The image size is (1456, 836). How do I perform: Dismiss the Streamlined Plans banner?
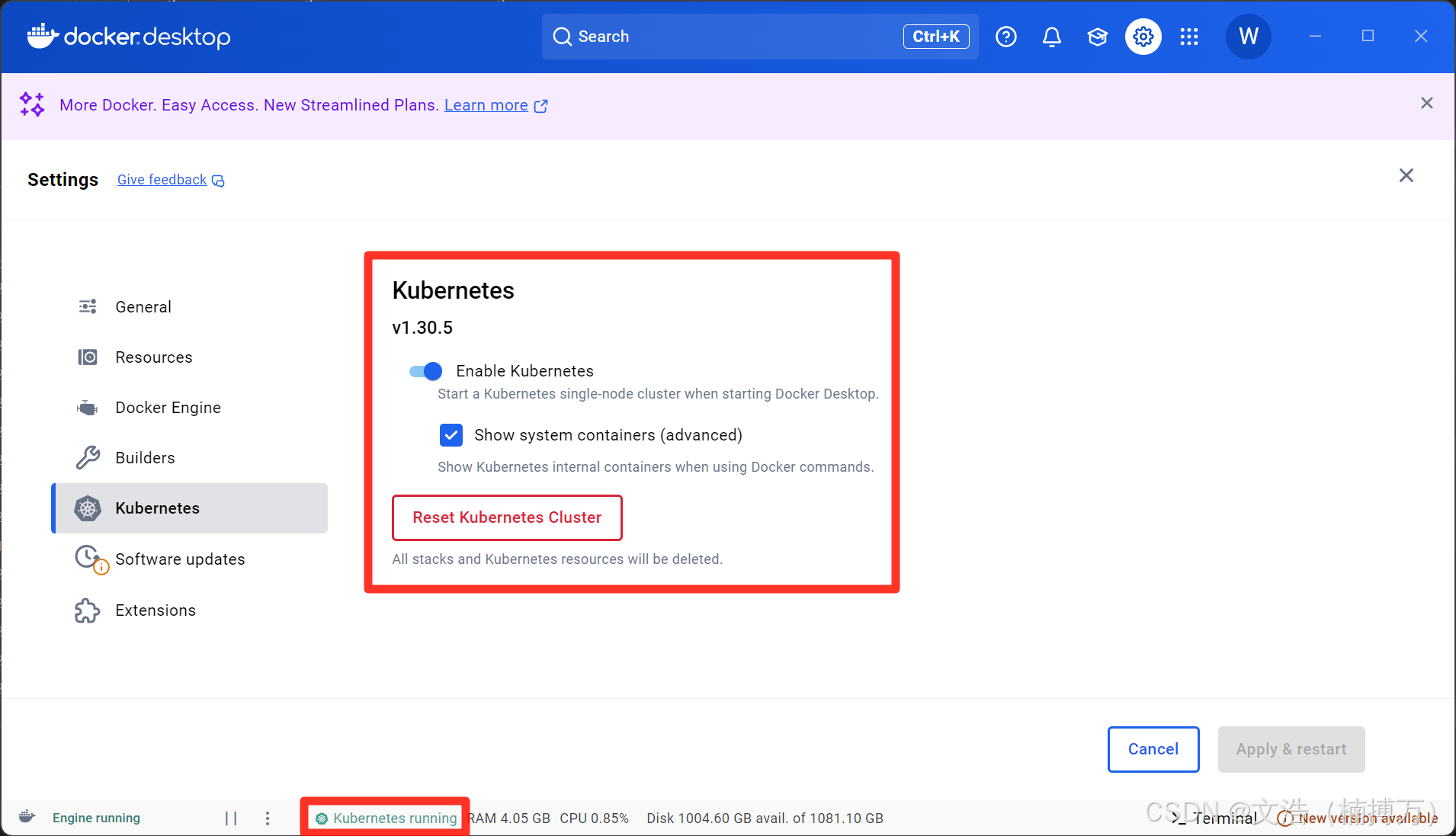(x=1427, y=103)
